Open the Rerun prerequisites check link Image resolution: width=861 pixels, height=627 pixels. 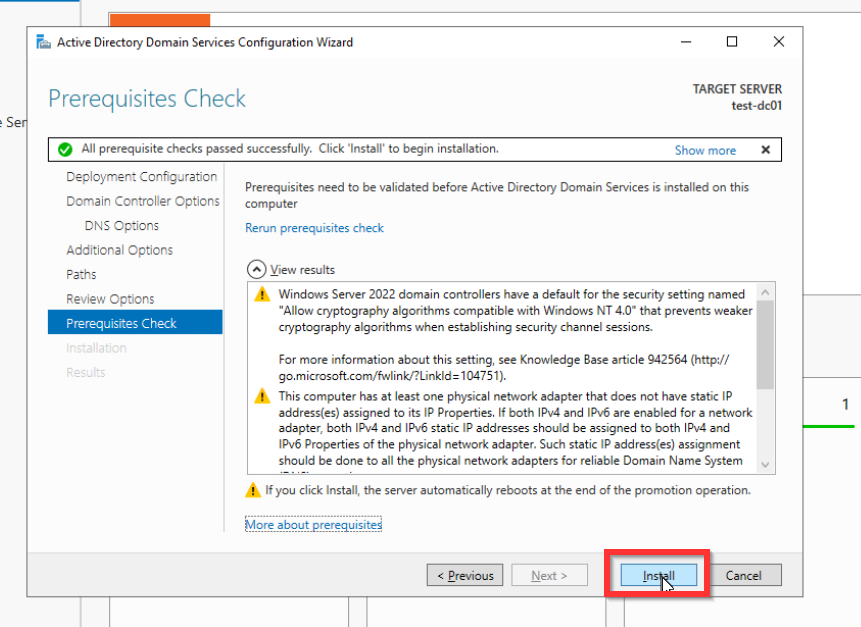click(314, 228)
